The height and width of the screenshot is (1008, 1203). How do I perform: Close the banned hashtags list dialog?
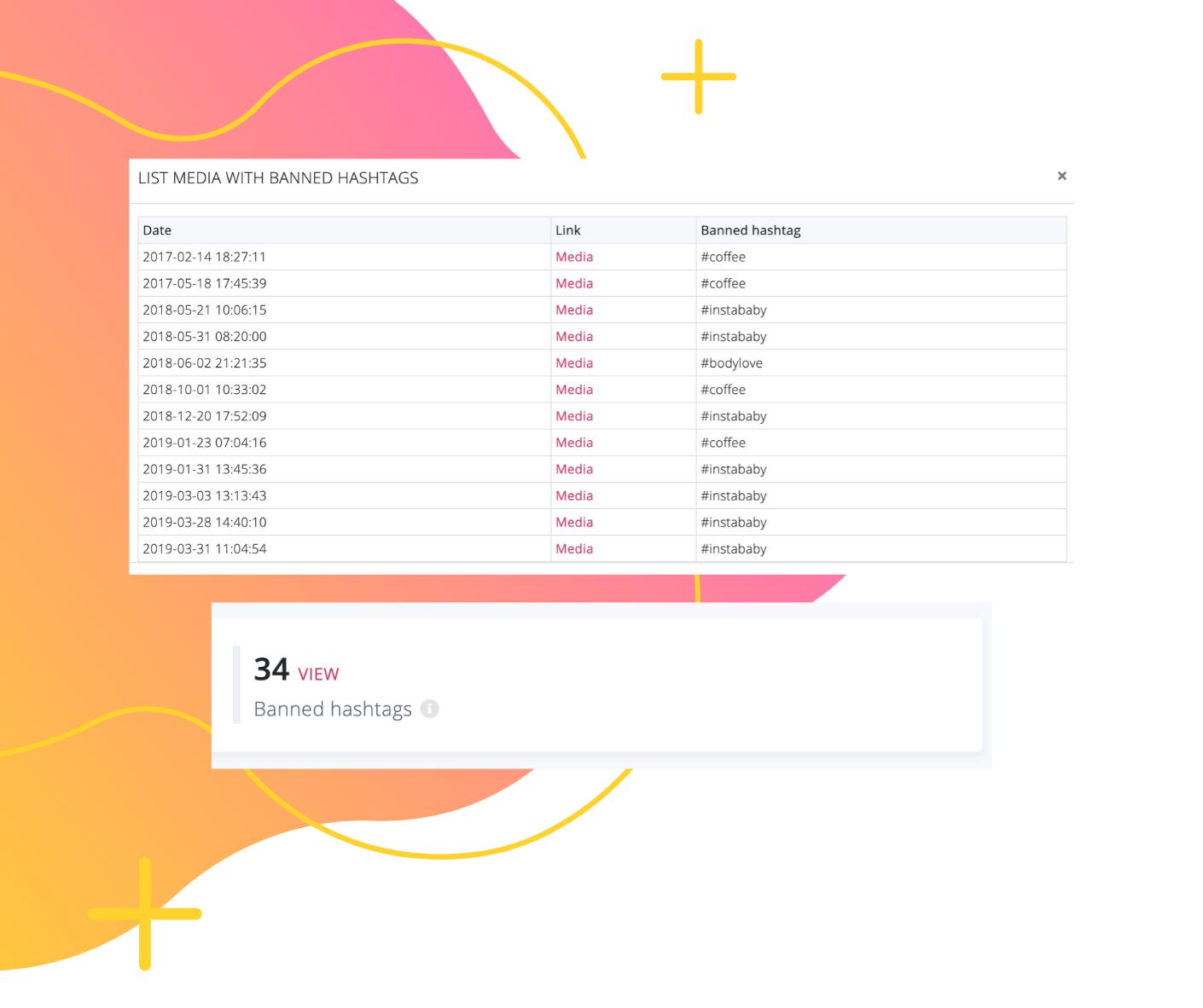(1061, 176)
